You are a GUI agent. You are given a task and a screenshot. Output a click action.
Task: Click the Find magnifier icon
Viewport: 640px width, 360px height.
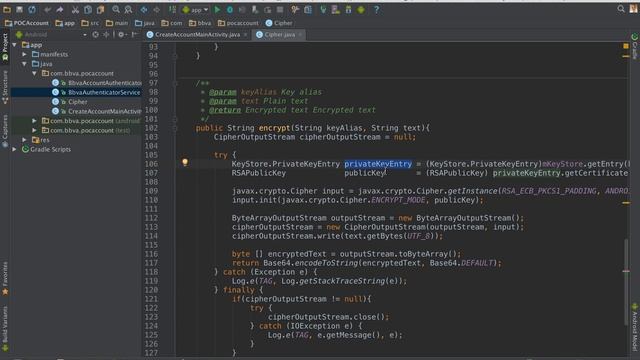(x=116, y=9)
